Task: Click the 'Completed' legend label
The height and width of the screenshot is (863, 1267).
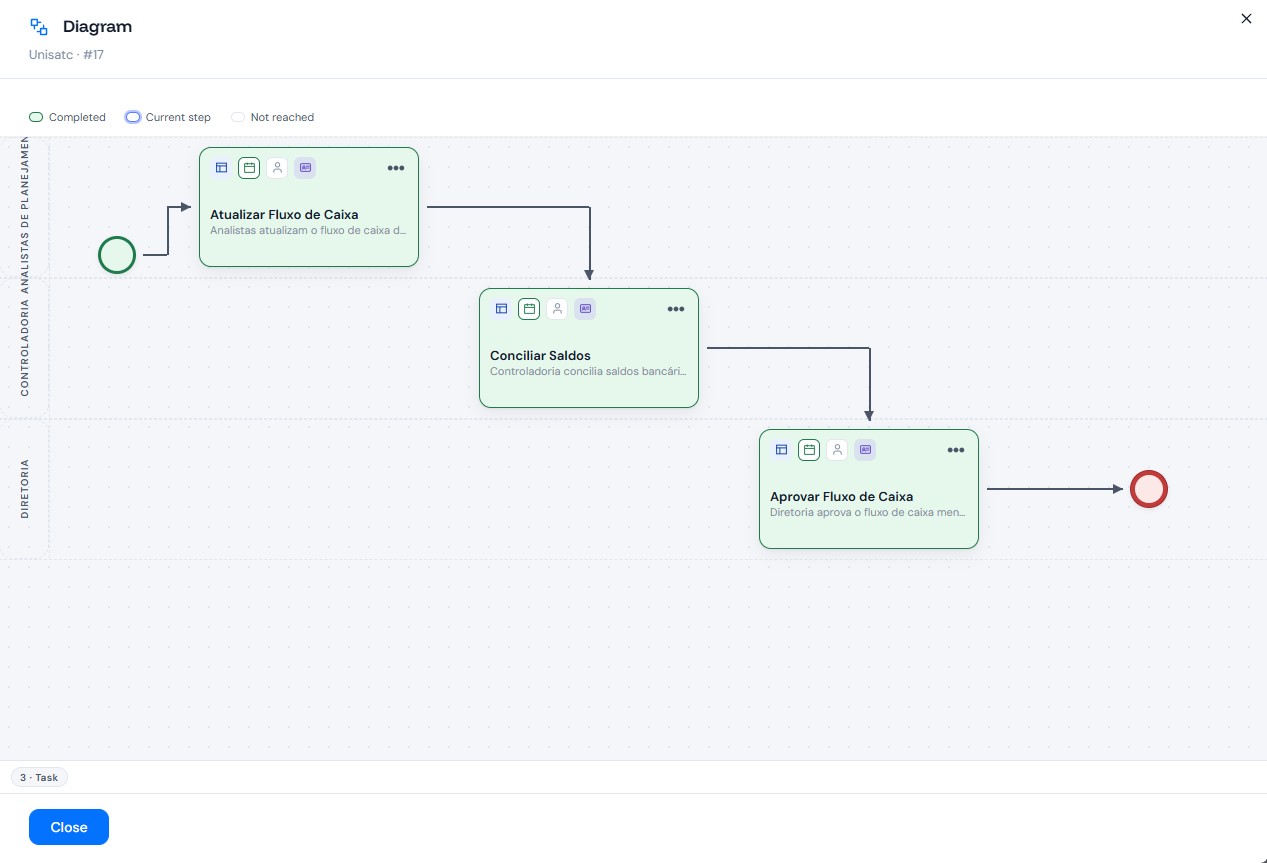Action: tap(77, 117)
